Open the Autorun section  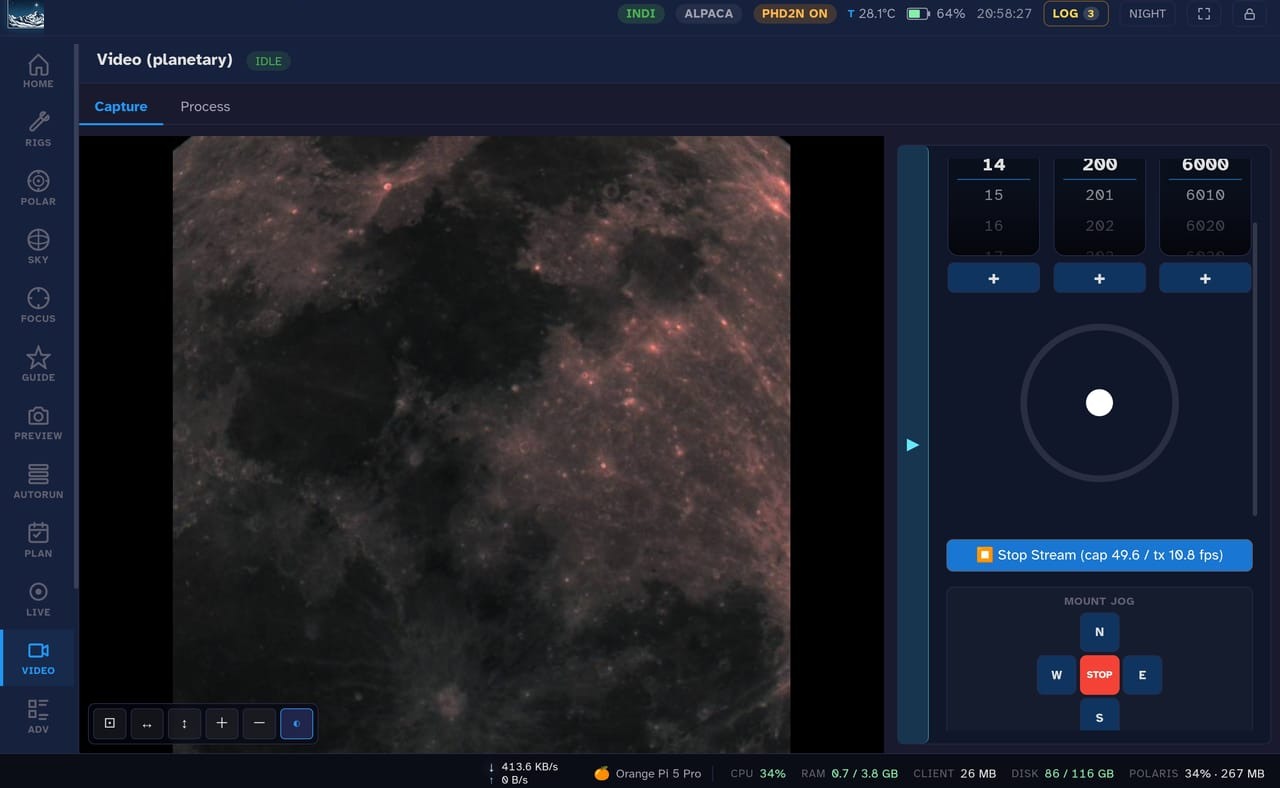[x=38, y=482]
